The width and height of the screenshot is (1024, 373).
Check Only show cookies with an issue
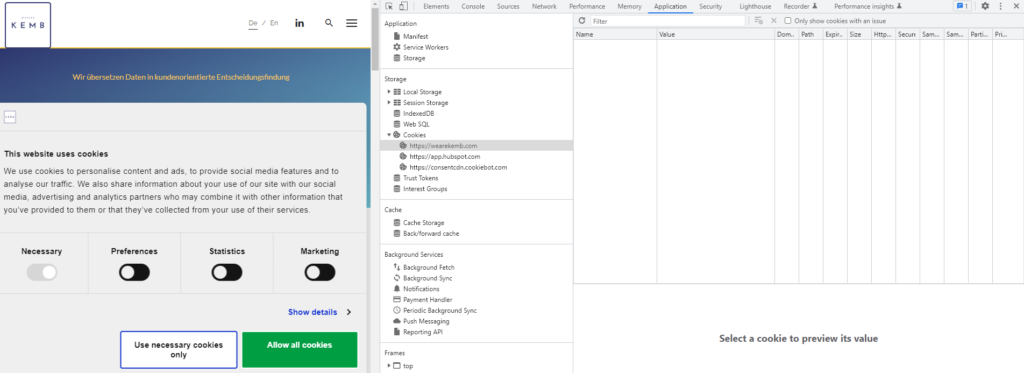[788, 21]
